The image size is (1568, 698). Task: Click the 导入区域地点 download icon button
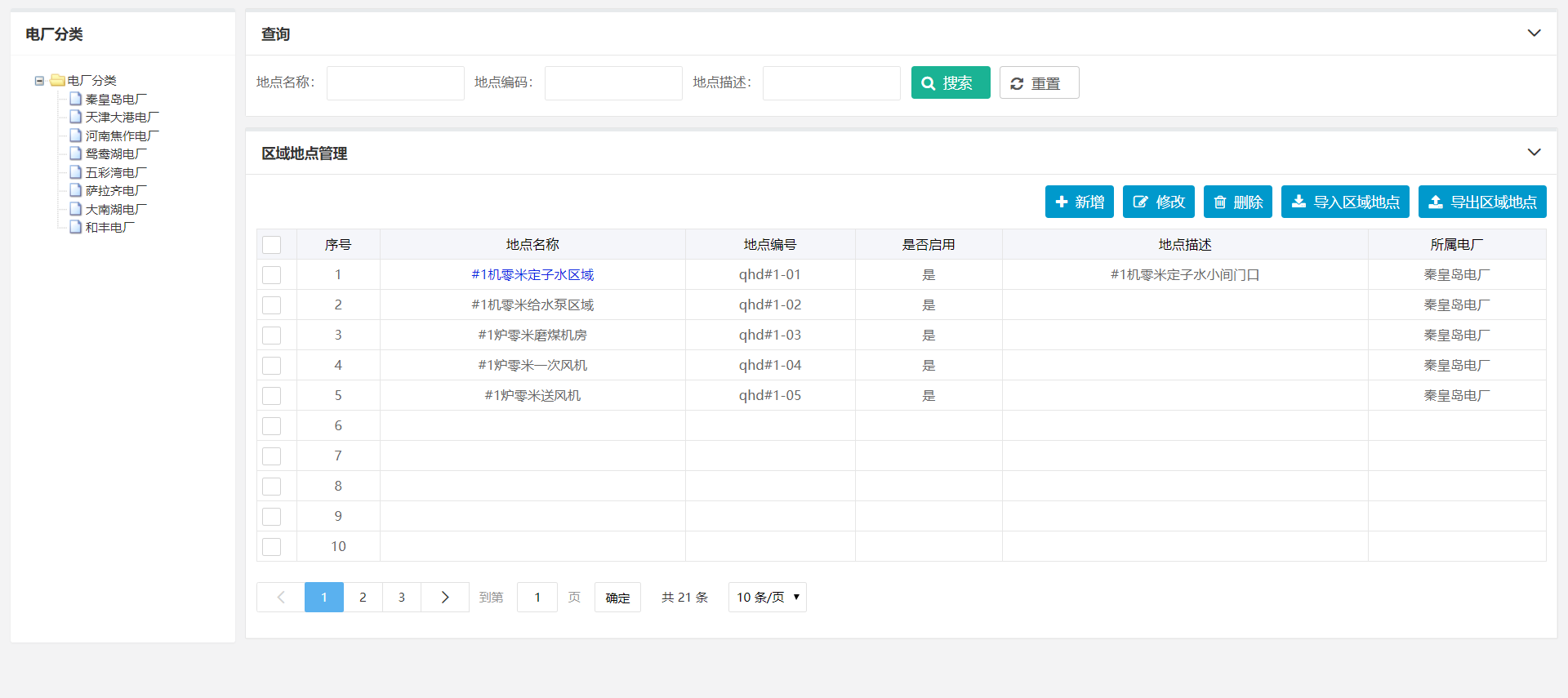1344,202
